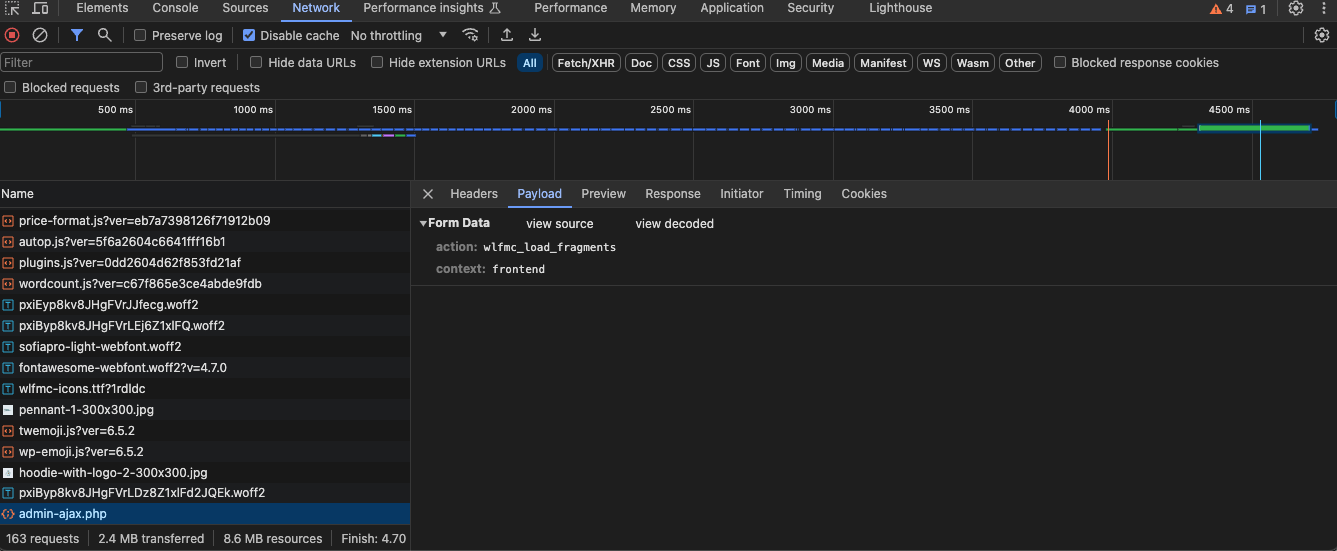Open the request Cookies tab
The height and width of the screenshot is (551, 1337).
(x=864, y=194)
